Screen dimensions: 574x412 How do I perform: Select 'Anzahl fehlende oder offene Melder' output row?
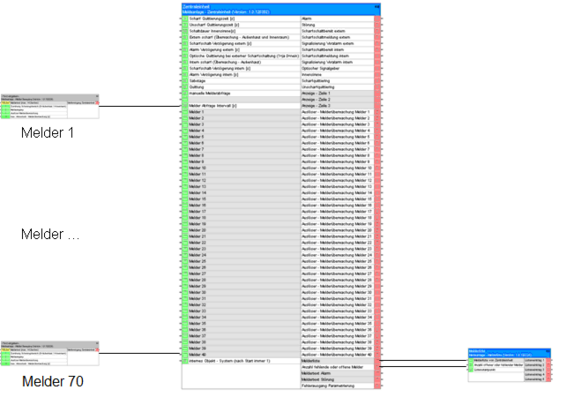[337, 367]
